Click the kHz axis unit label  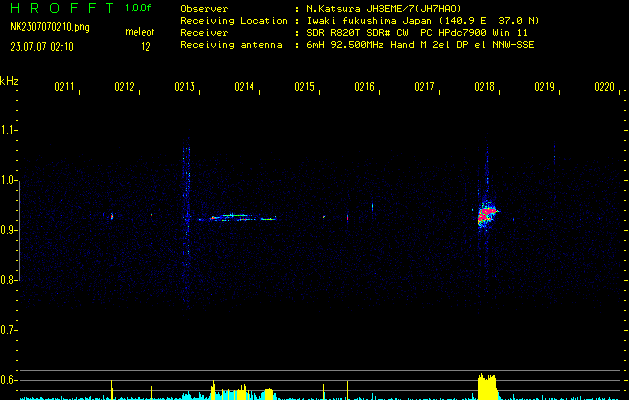(x=9, y=81)
